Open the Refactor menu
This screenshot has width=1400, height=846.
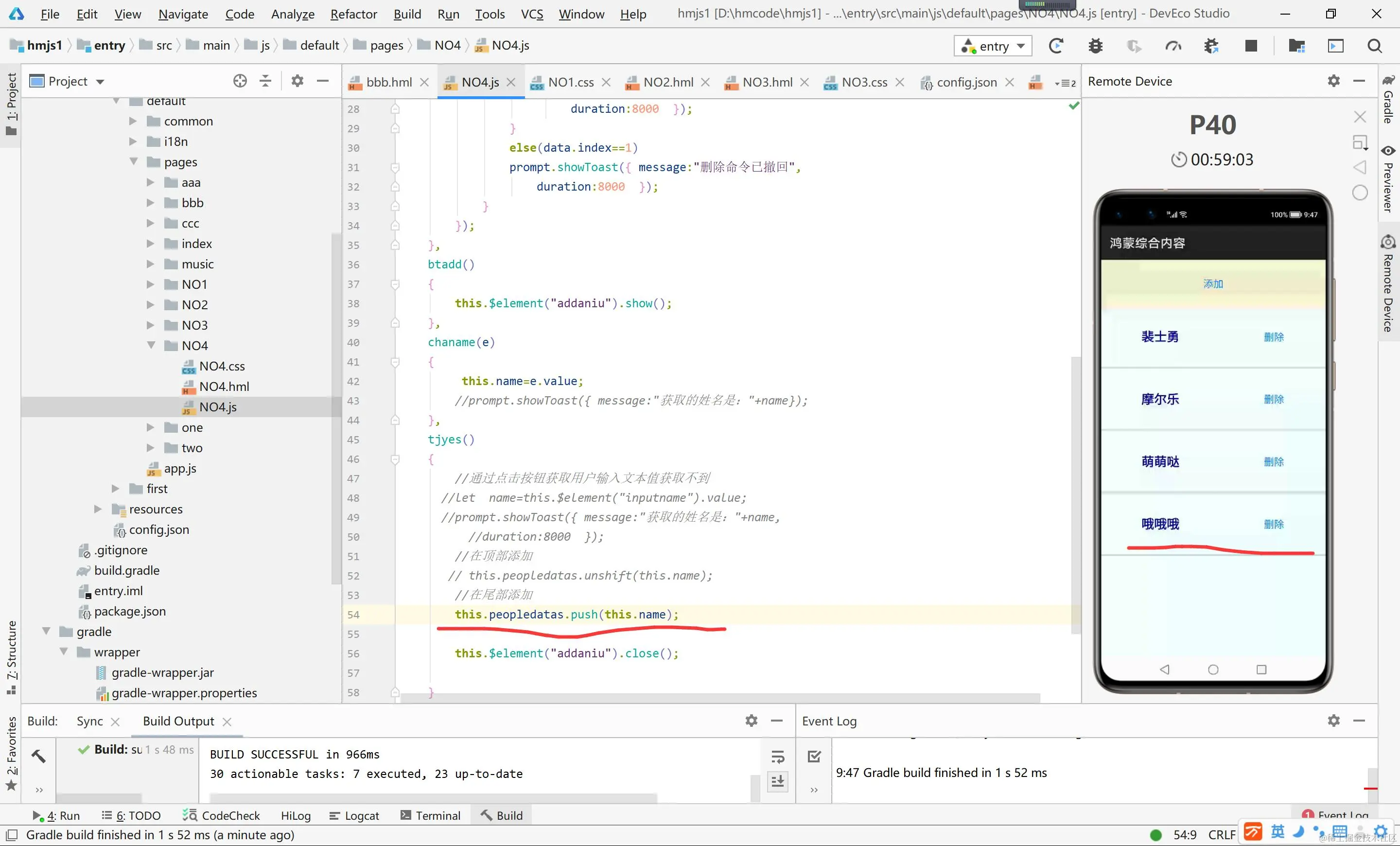[353, 14]
